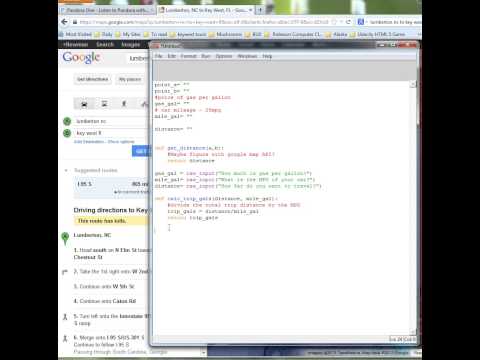This screenshot has width=480, height=360.
Task: Click the Google Maps search field
Action: [x=138, y=58]
